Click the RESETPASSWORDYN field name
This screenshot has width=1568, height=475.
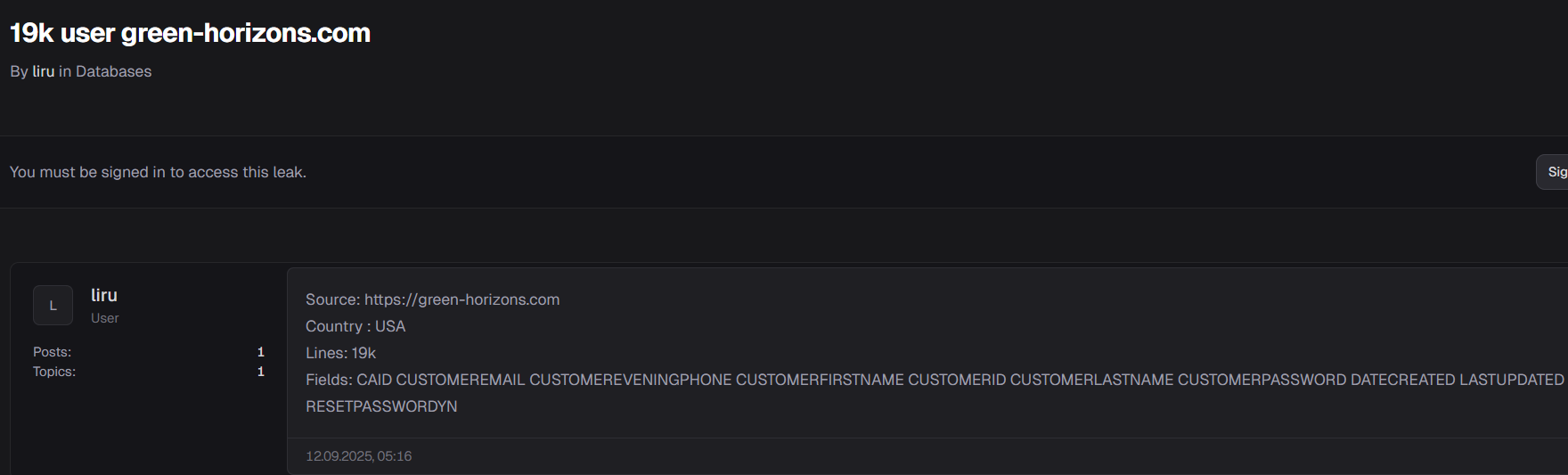[x=381, y=406]
